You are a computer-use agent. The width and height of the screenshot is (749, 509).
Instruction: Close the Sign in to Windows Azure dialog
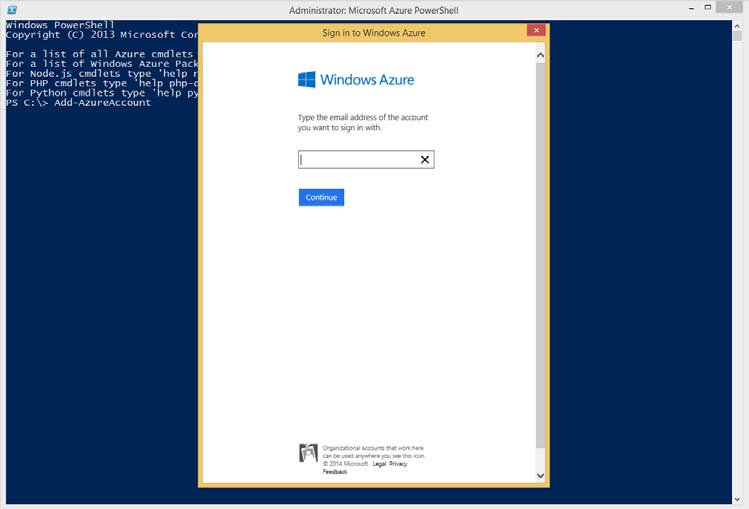tap(535, 31)
